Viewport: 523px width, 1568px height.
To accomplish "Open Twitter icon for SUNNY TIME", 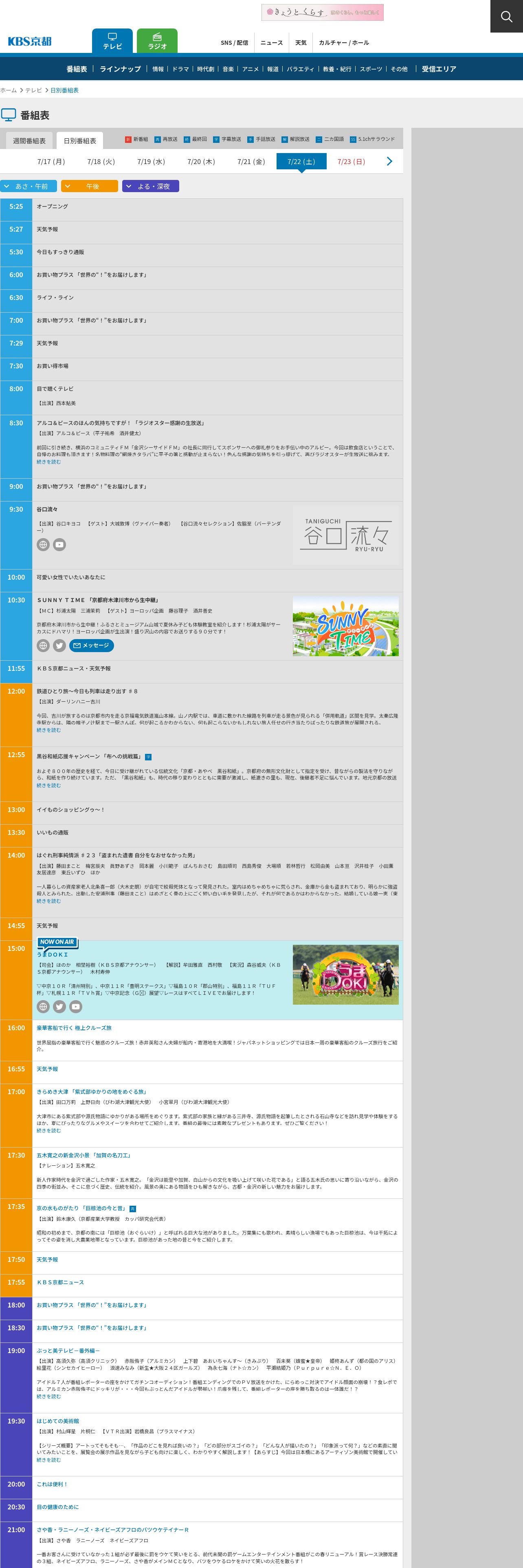I will tap(59, 645).
